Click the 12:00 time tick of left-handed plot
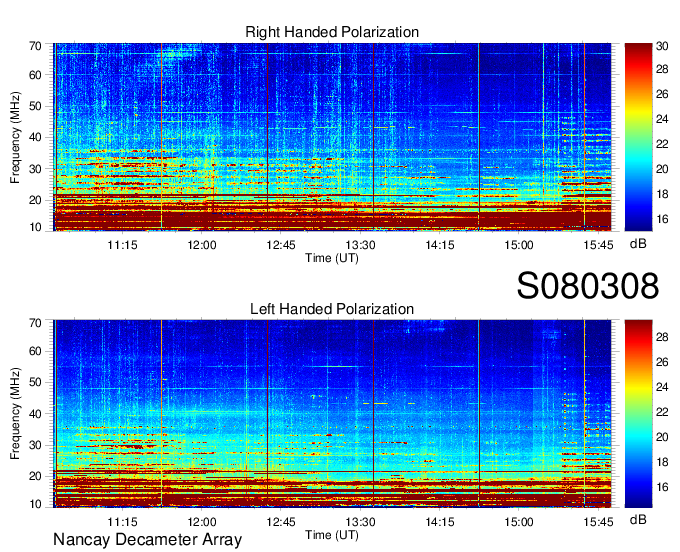 202,521
